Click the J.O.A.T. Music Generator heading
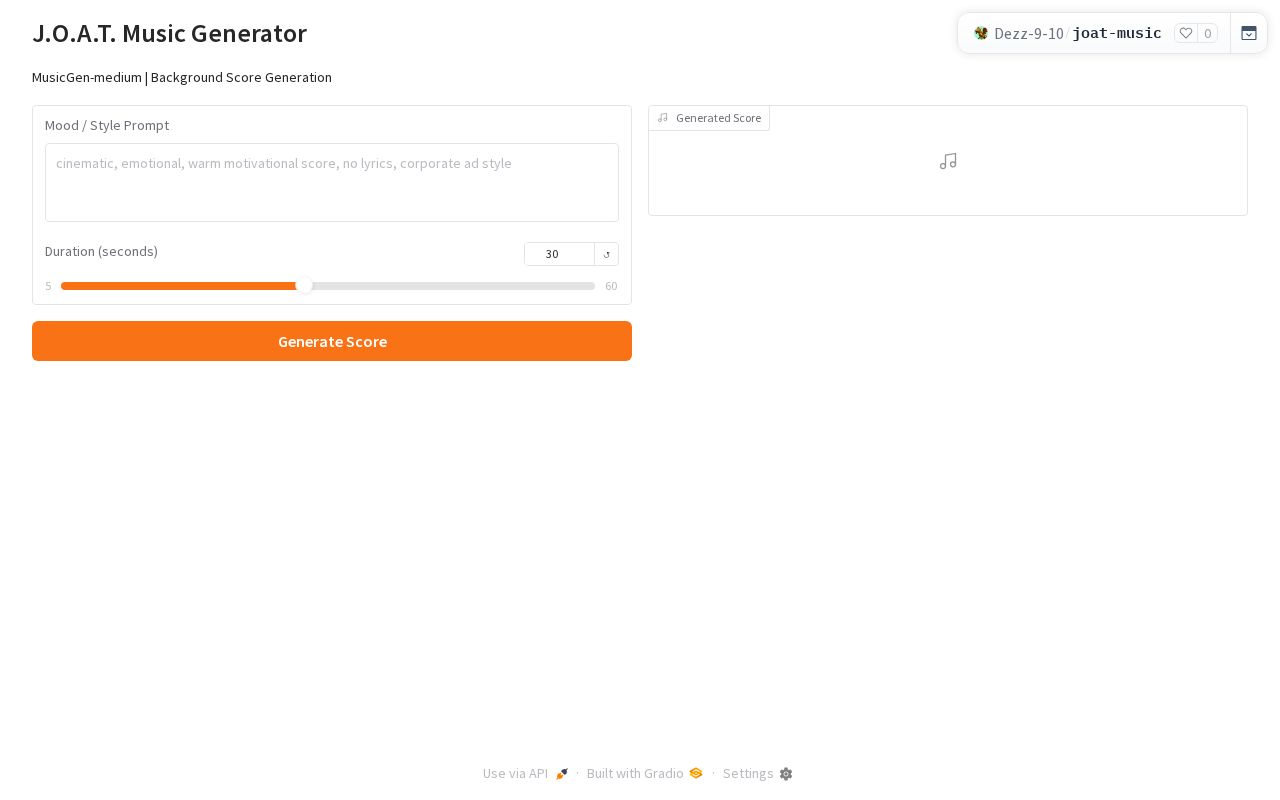1280x800 pixels. tap(170, 33)
